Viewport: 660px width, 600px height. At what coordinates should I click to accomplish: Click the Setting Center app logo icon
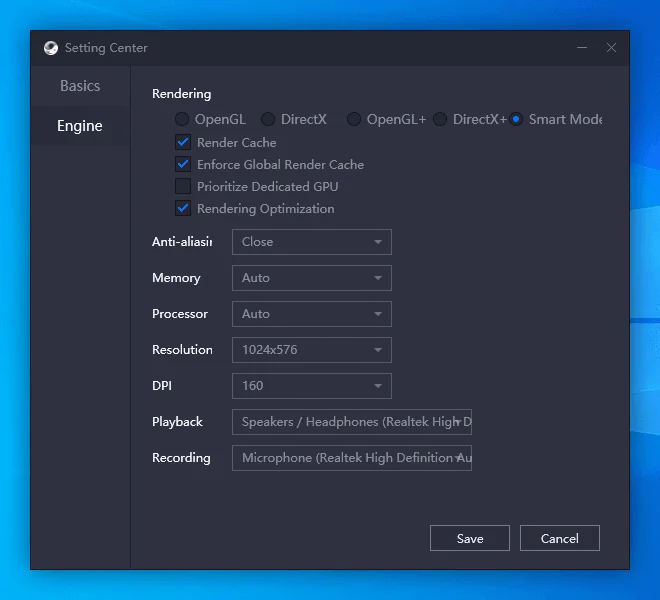click(x=51, y=48)
